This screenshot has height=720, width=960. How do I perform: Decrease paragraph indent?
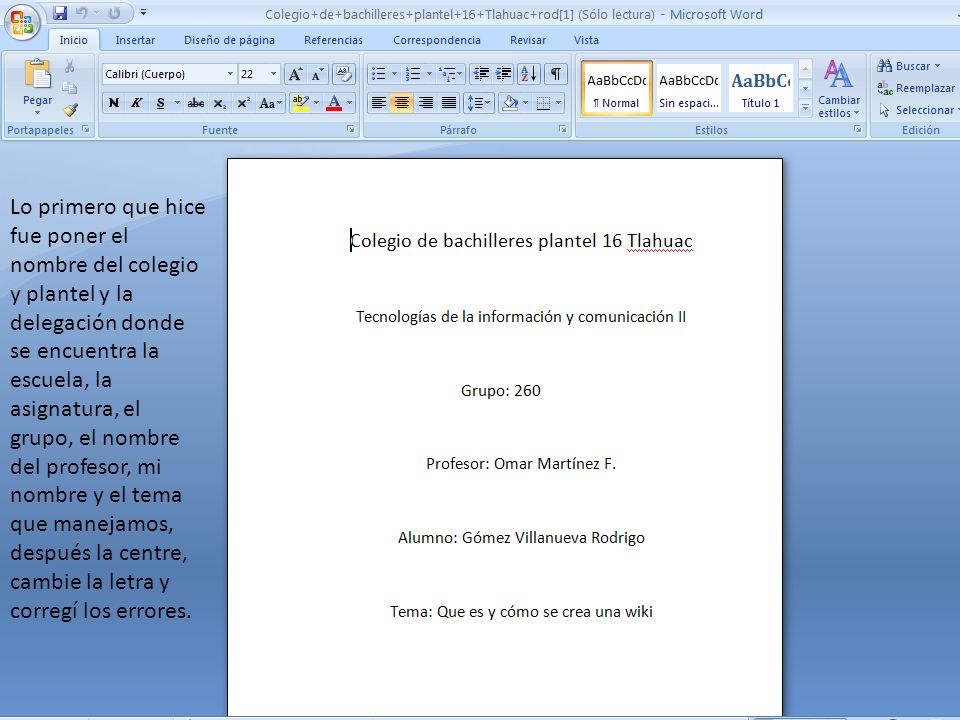(481, 74)
